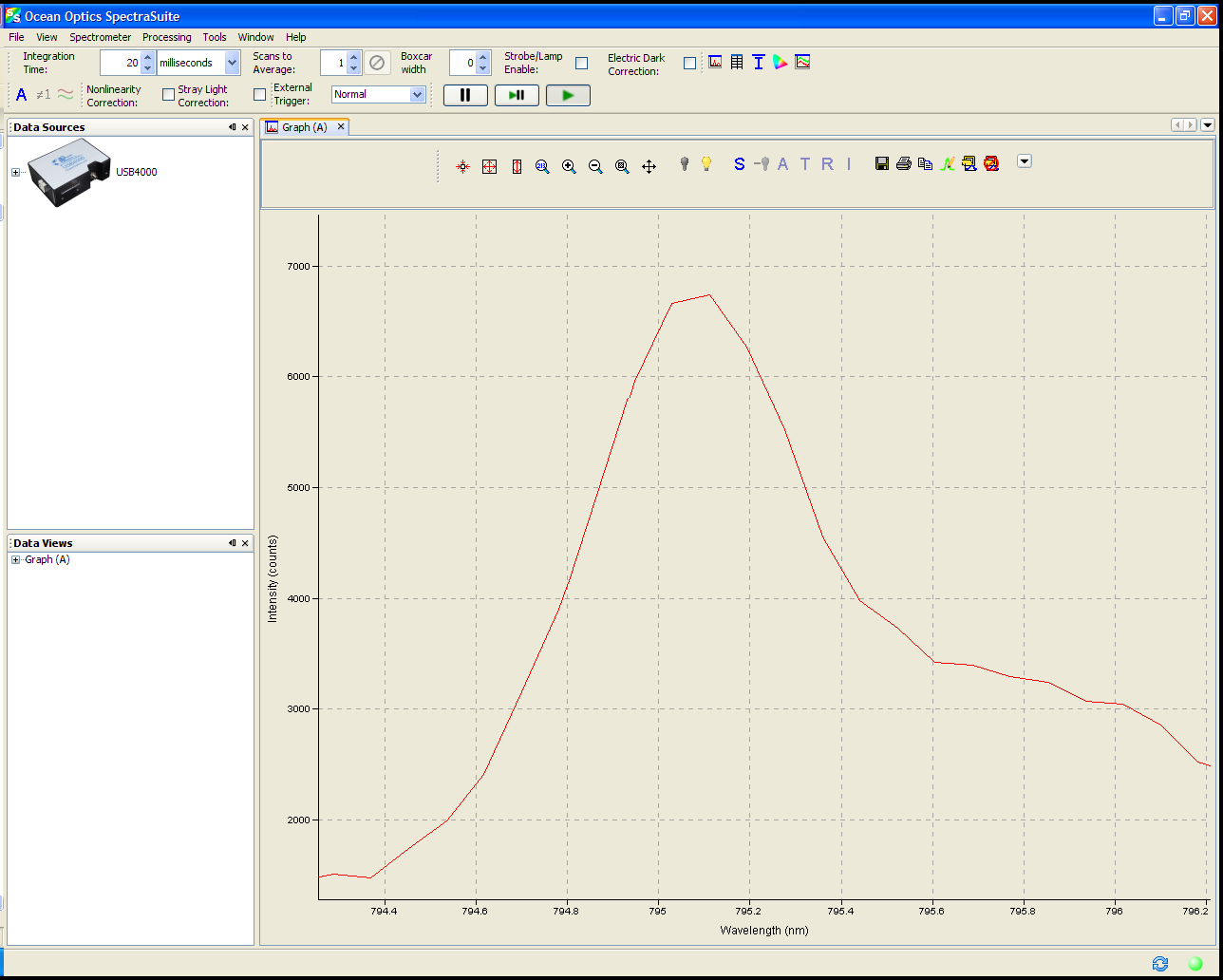The height and width of the screenshot is (980, 1223).
Task: Increase the Integration Time with up arrow
Action: click(x=147, y=57)
